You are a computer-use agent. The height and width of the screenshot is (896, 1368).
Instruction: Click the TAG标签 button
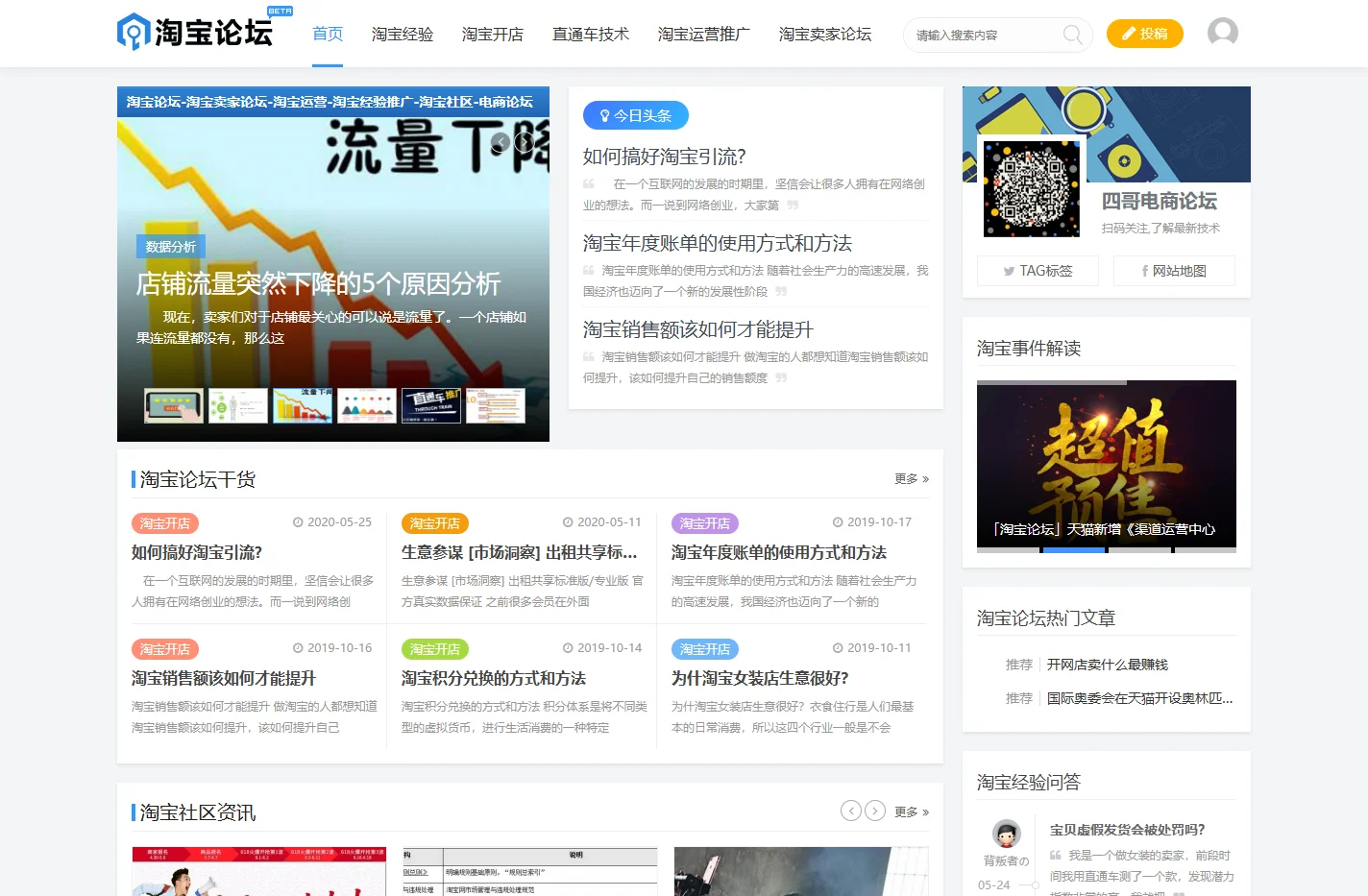[1038, 271]
